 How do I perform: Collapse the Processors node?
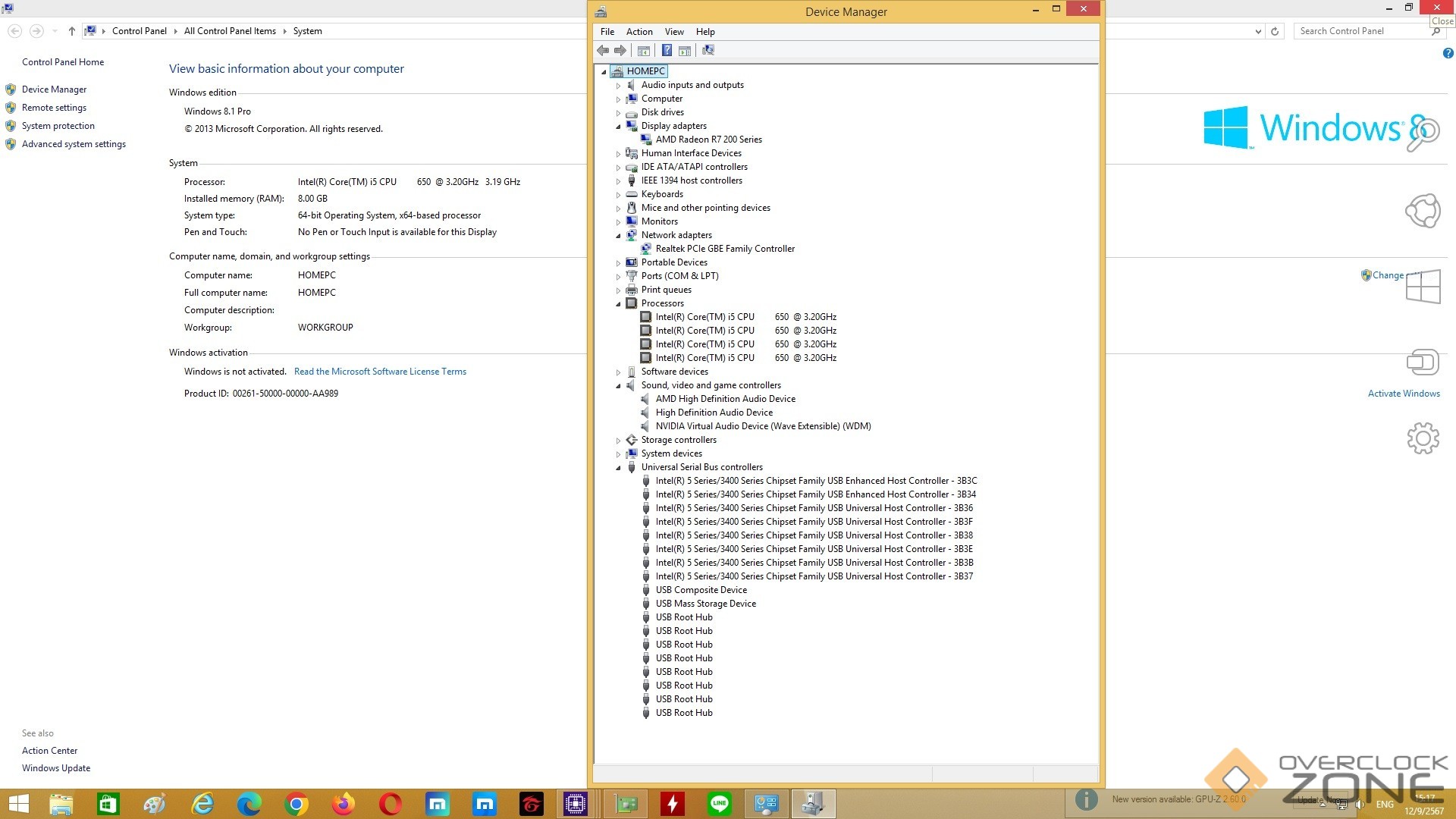coord(618,303)
